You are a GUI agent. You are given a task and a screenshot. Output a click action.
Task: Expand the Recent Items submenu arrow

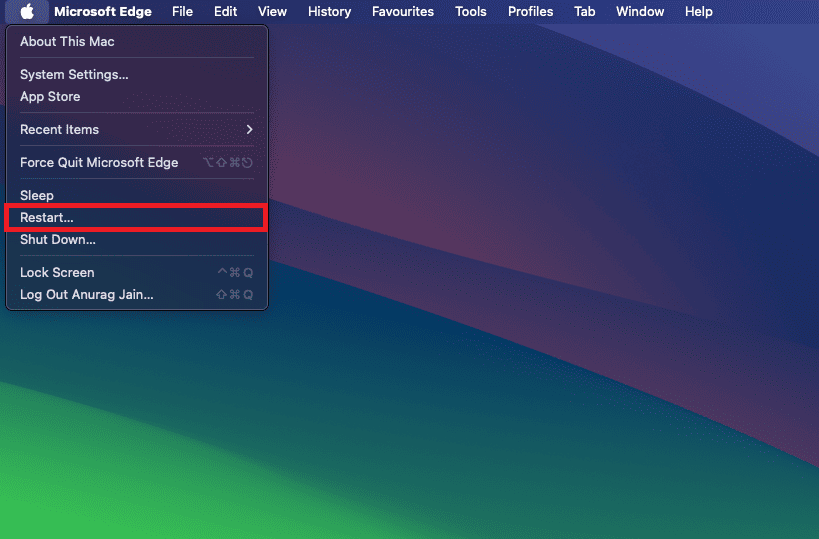click(x=249, y=130)
